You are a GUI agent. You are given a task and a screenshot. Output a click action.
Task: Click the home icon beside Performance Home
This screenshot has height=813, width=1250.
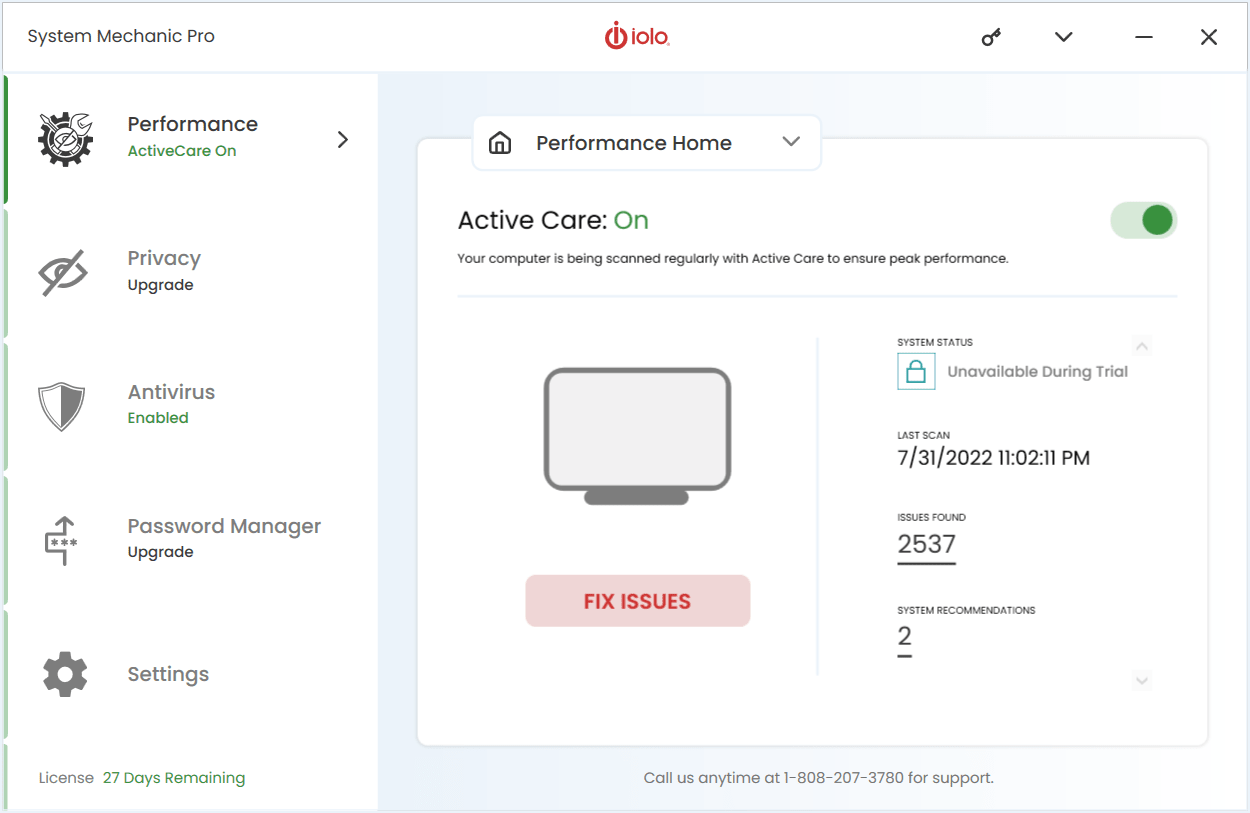(x=500, y=143)
